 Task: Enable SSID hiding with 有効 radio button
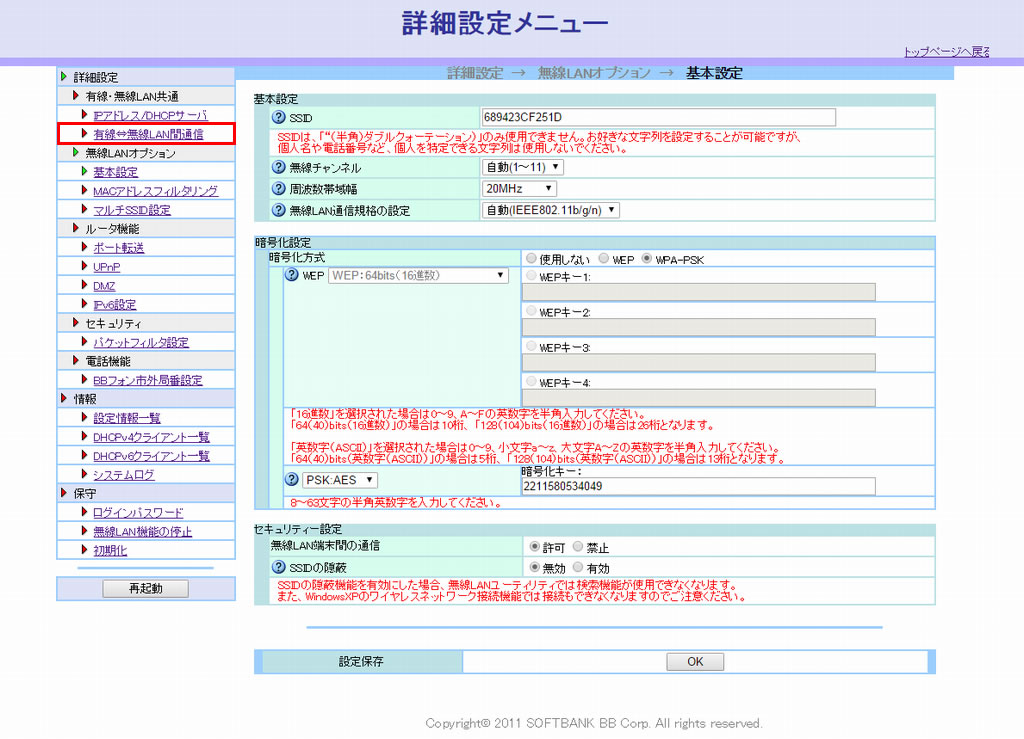pos(578,566)
